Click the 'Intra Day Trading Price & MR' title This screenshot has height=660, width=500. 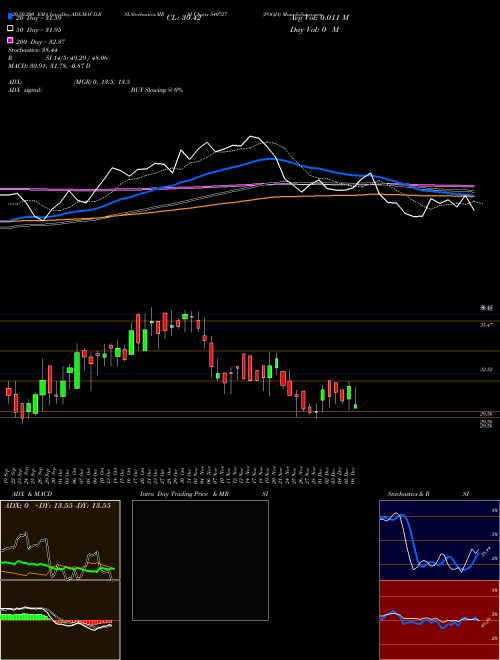click(x=184, y=494)
